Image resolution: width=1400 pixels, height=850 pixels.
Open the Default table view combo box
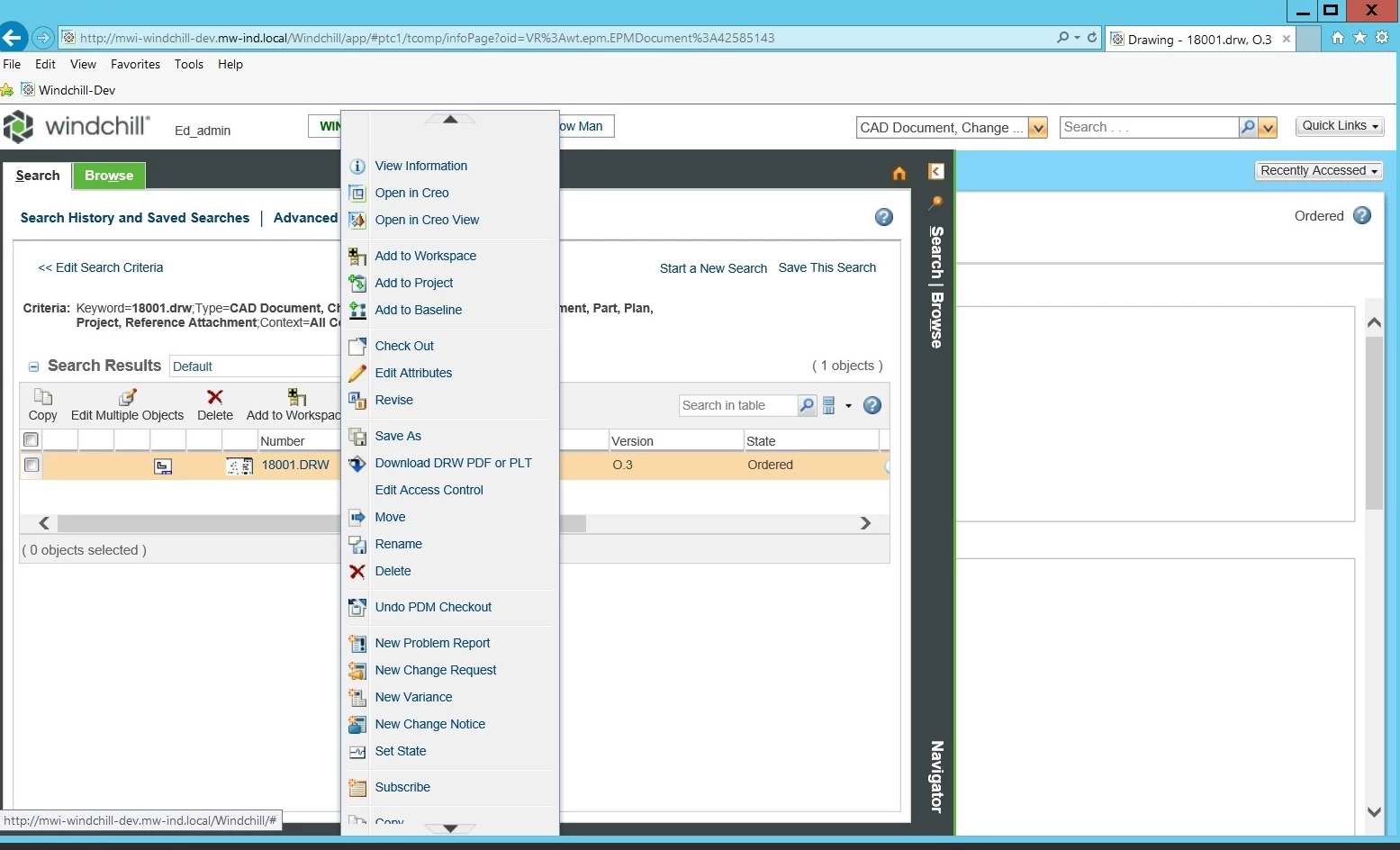(256, 366)
